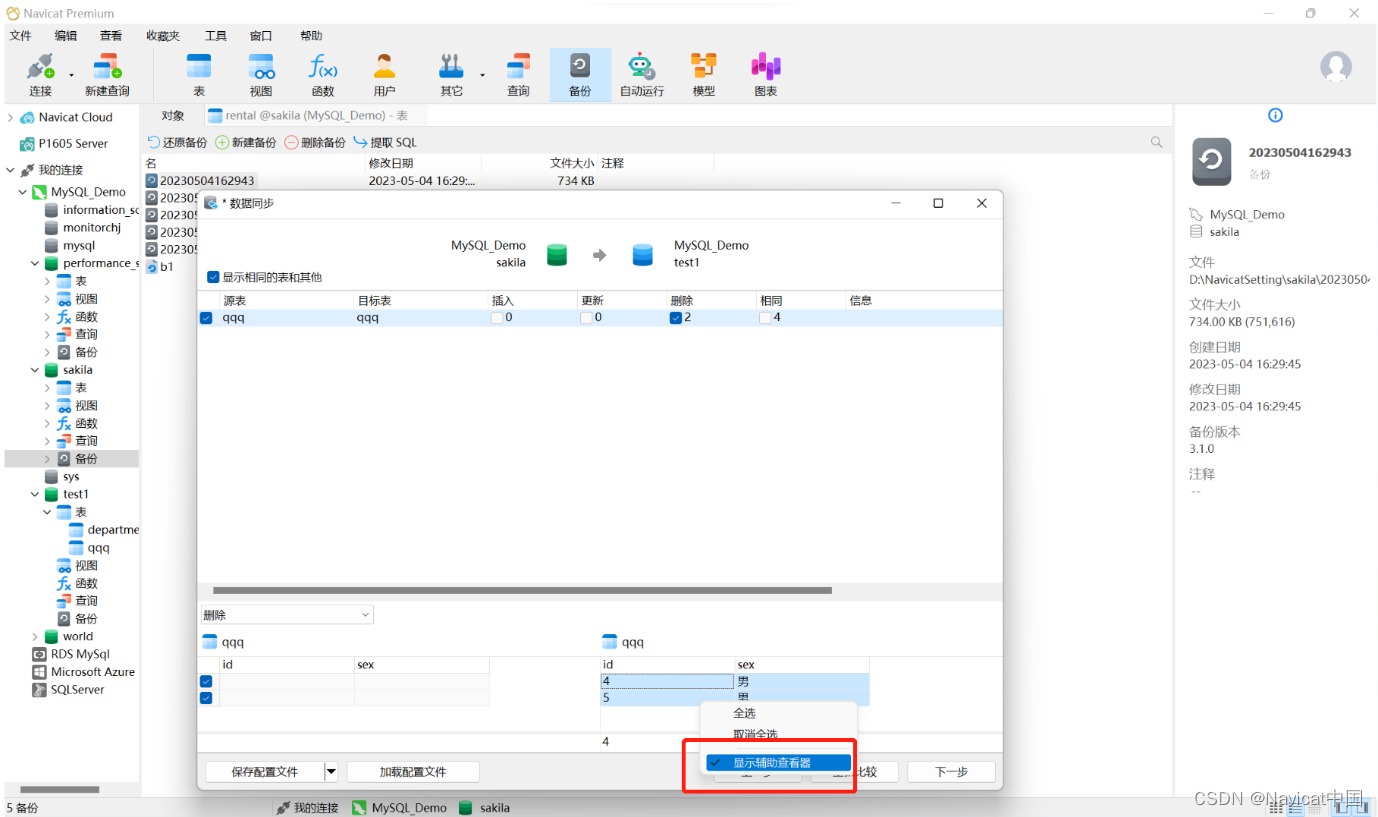Image resolution: width=1378 pixels, height=817 pixels.
Task: Switch to the rental @sakila tab
Action: (315, 116)
